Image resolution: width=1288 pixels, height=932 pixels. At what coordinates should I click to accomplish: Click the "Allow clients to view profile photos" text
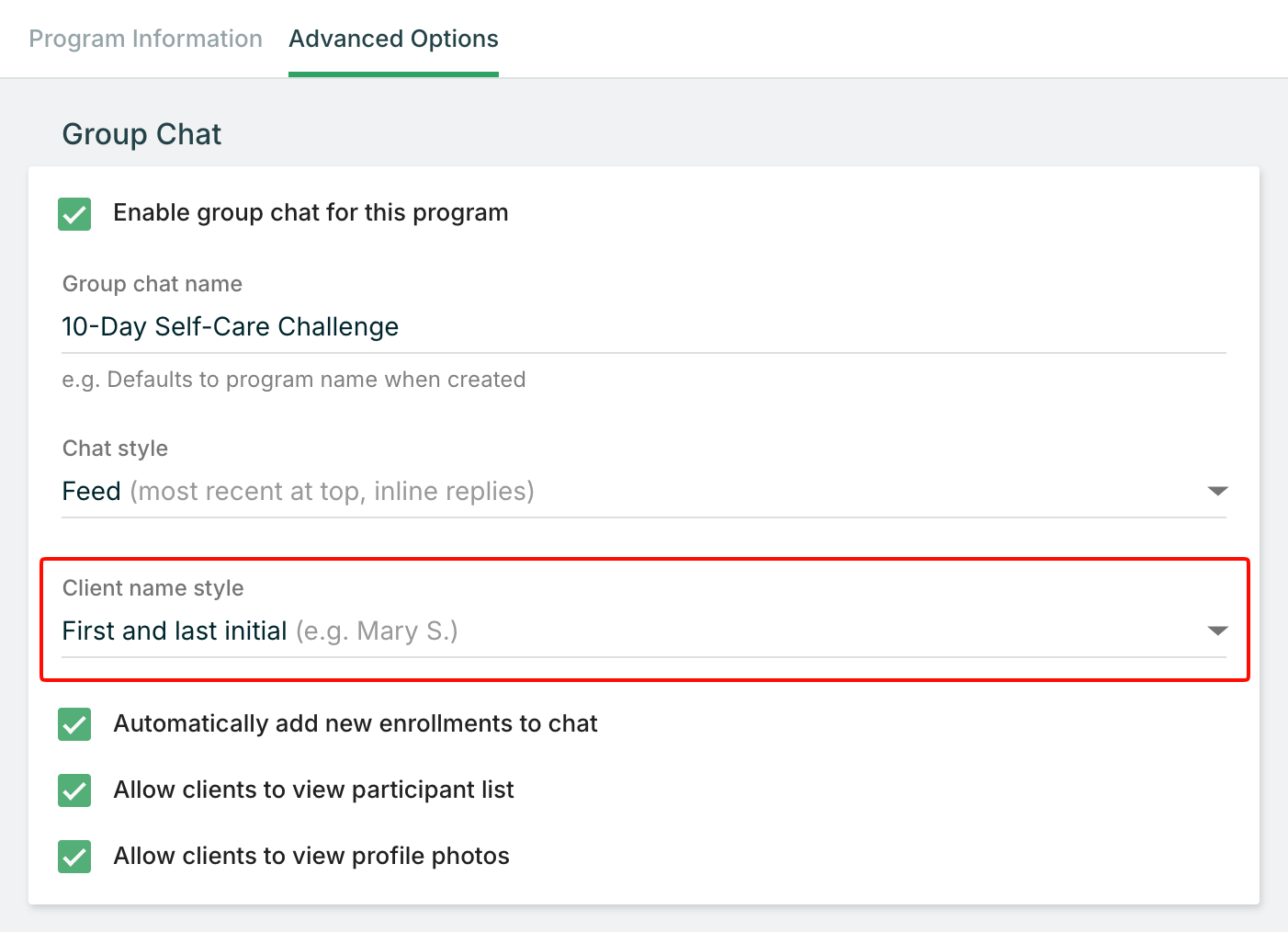(x=311, y=857)
